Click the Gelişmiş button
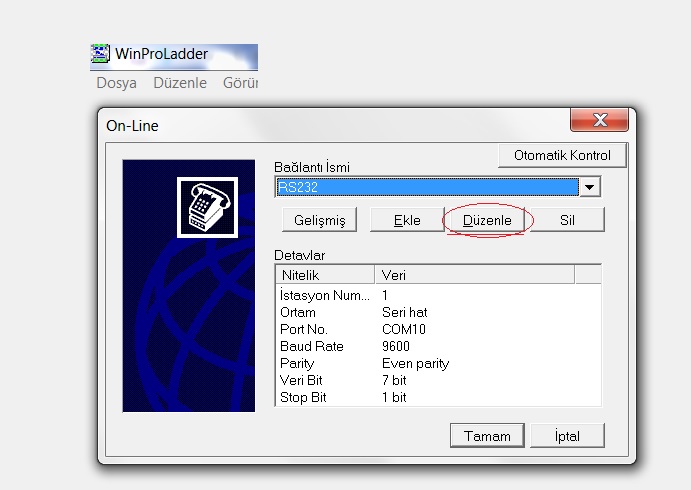691x490 pixels. click(x=319, y=220)
